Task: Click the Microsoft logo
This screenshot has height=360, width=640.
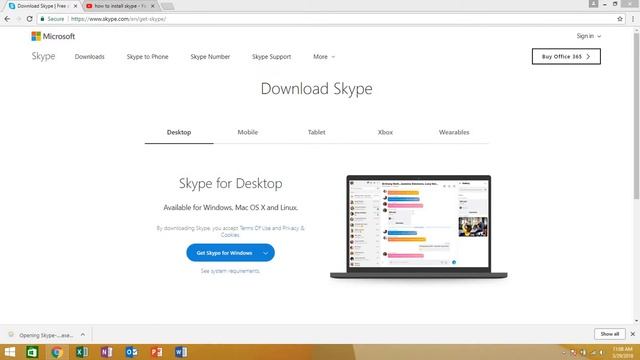Action: click(x=53, y=36)
